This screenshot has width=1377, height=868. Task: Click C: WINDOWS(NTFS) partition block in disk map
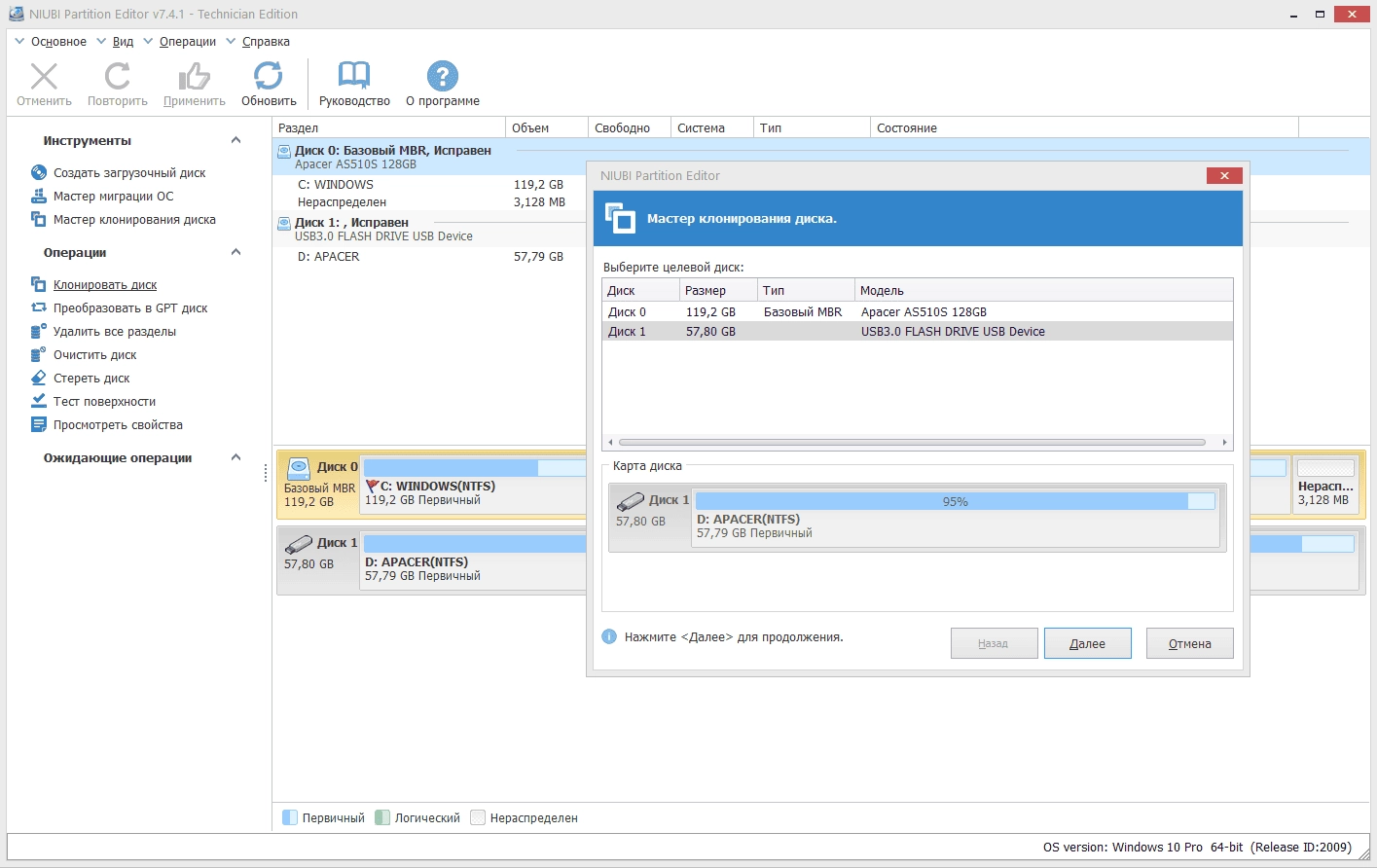click(x=474, y=483)
